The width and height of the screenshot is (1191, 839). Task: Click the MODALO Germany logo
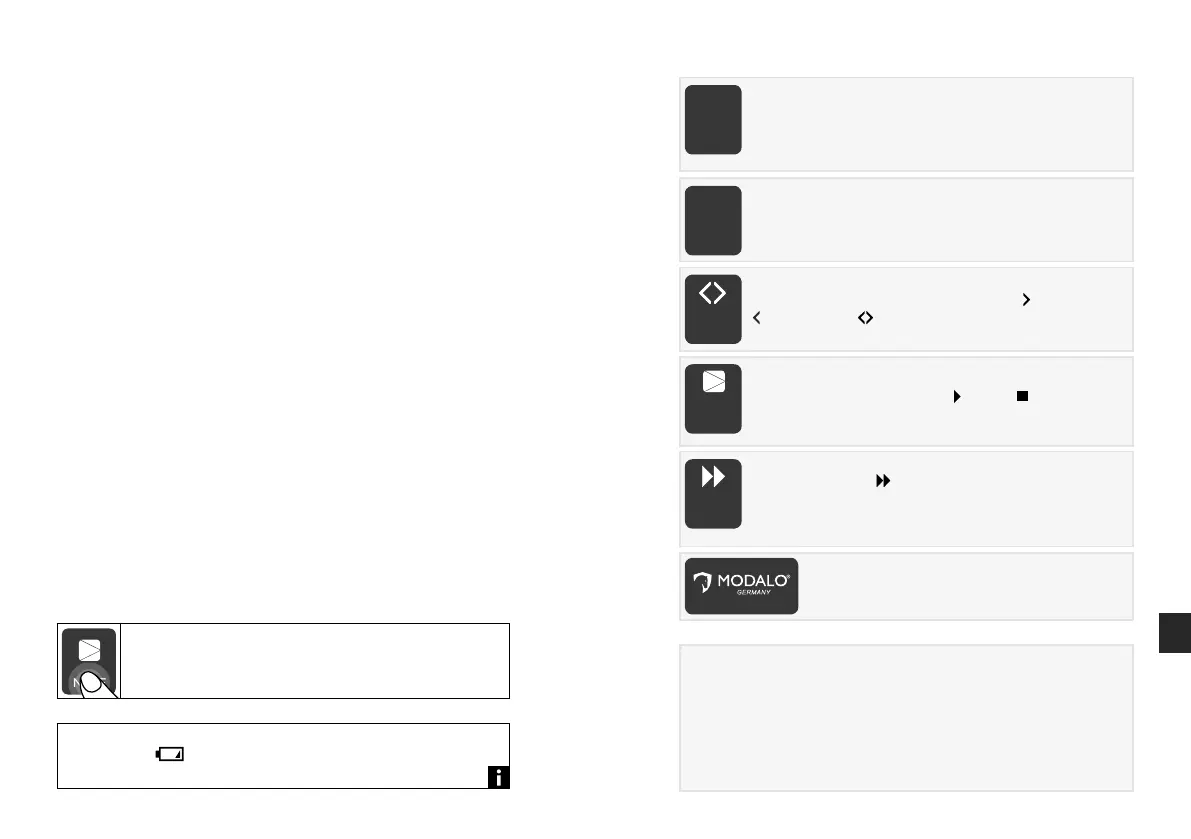coord(741,585)
